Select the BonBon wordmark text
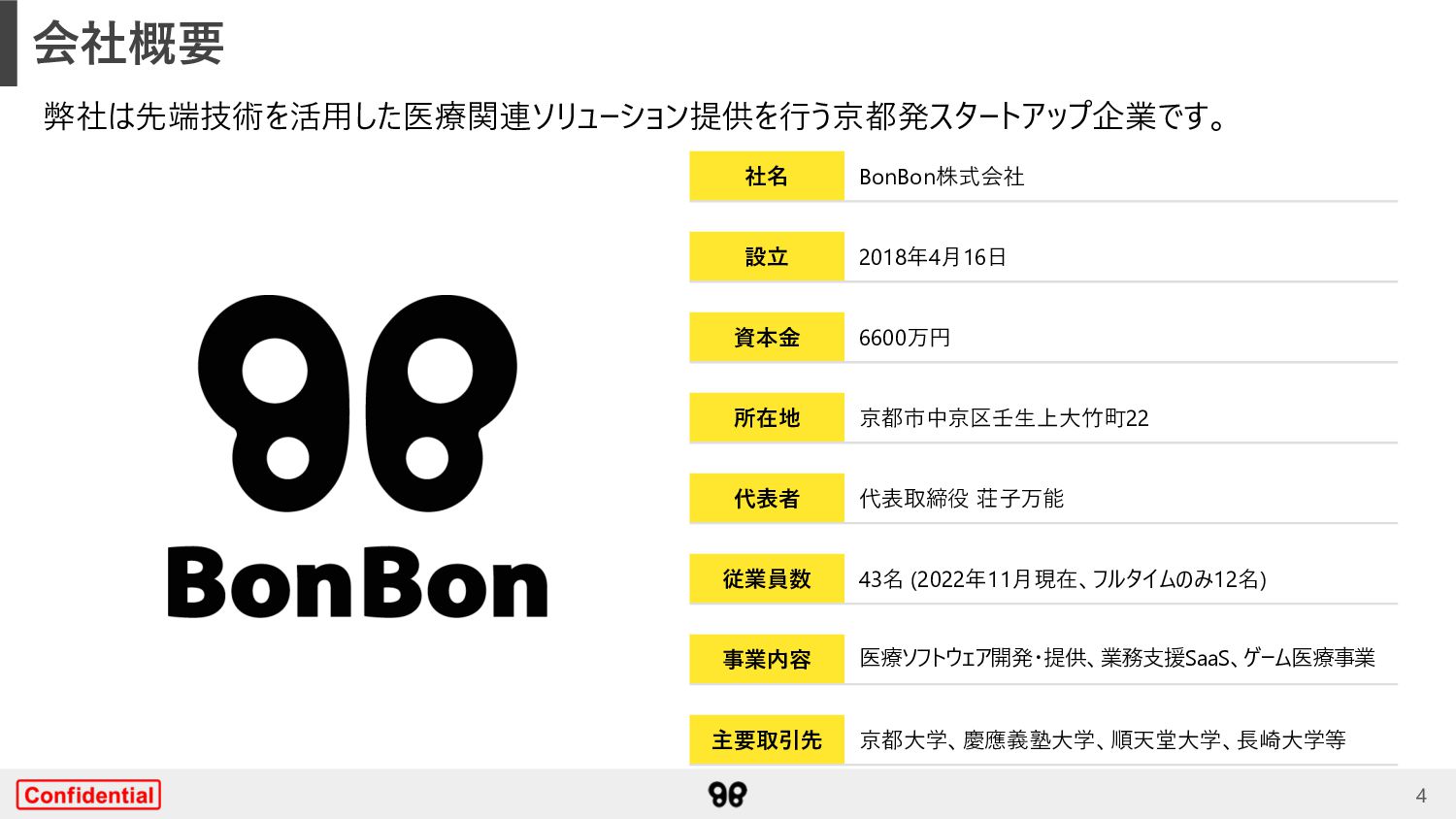 [357, 582]
